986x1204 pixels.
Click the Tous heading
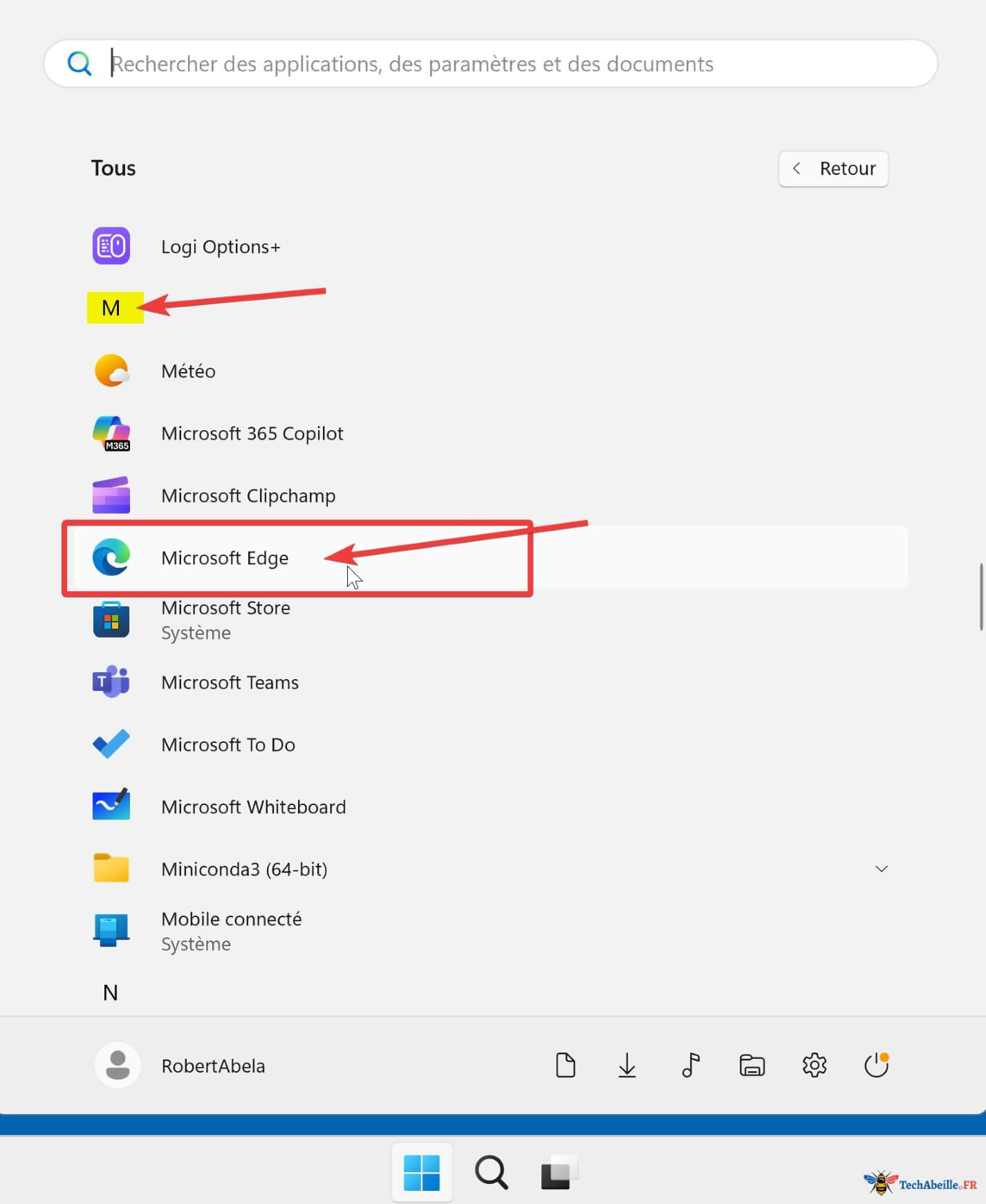[113, 168]
